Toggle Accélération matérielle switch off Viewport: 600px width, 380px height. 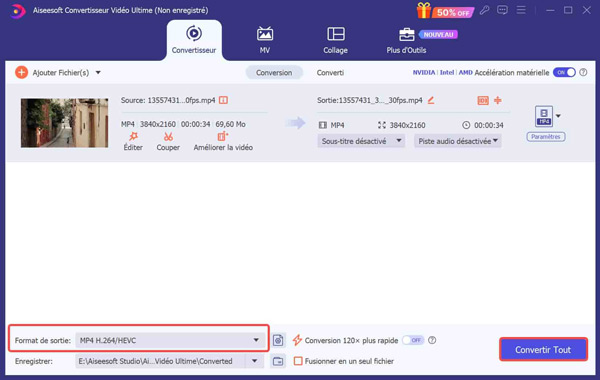[x=564, y=72]
